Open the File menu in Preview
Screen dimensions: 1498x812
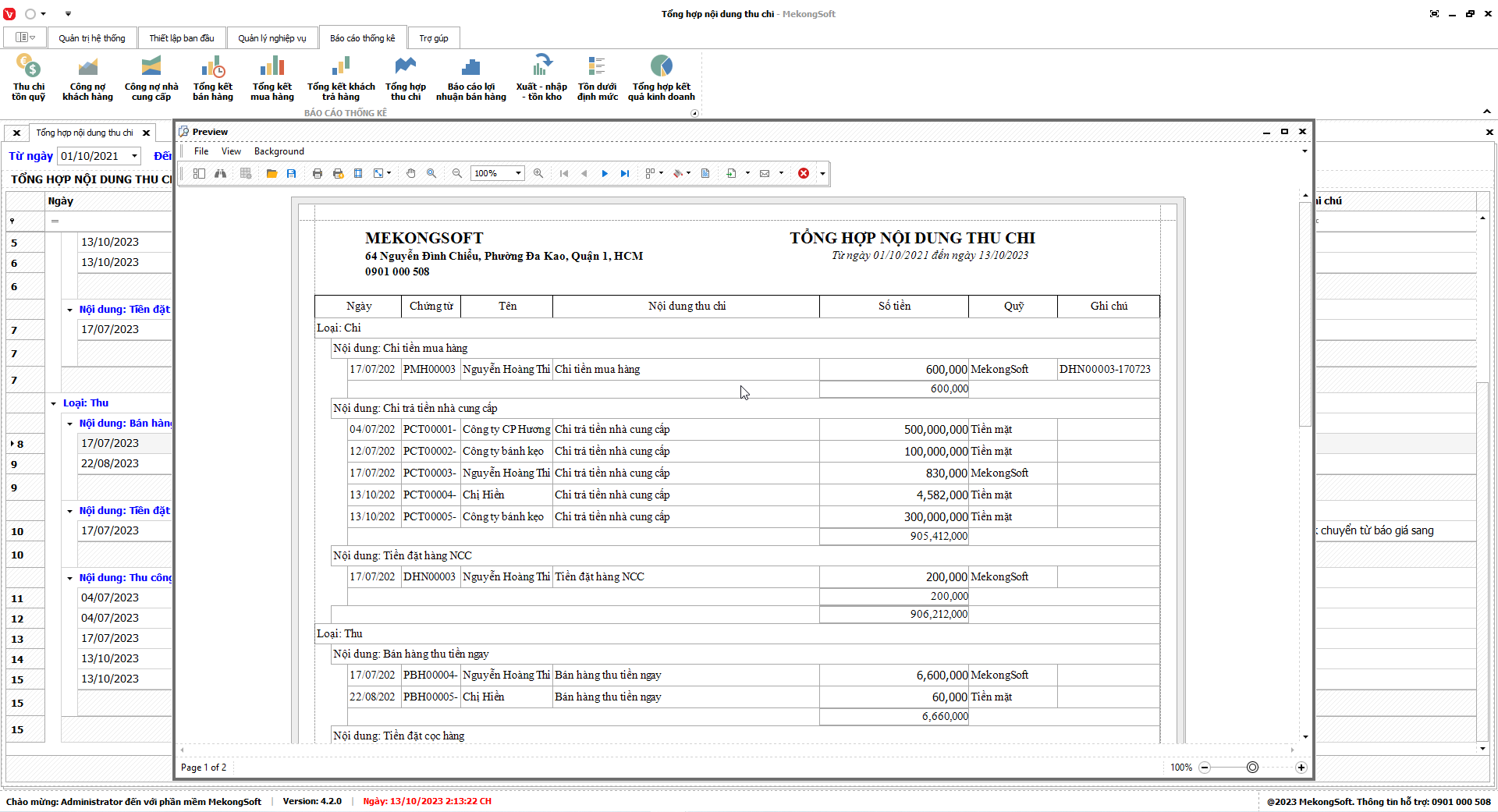click(x=201, y=151)
